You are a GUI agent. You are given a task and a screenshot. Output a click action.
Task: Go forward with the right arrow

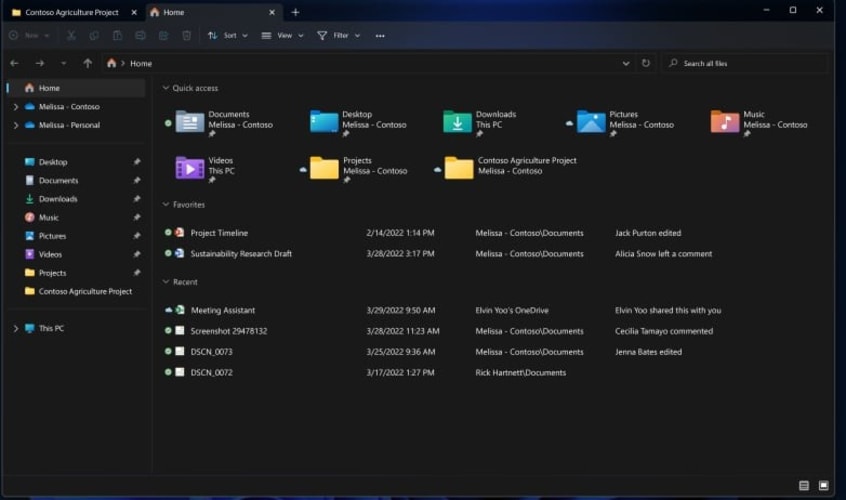click(x=40, y=63)
